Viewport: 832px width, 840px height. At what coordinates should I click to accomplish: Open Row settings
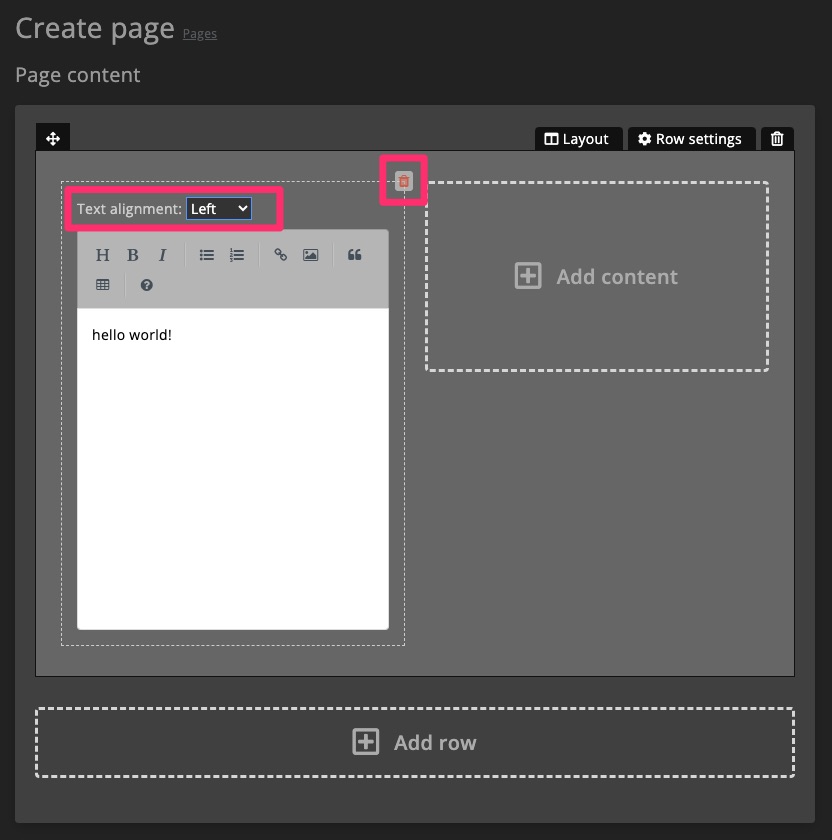[x=691, y=139]
